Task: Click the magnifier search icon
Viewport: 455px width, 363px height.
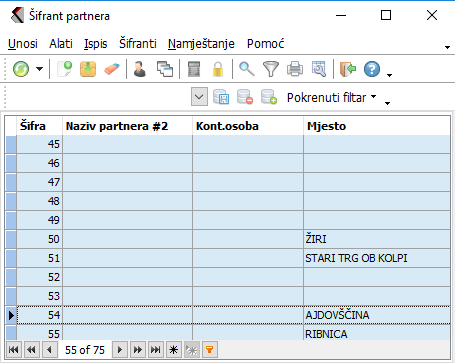Action: 247,69
